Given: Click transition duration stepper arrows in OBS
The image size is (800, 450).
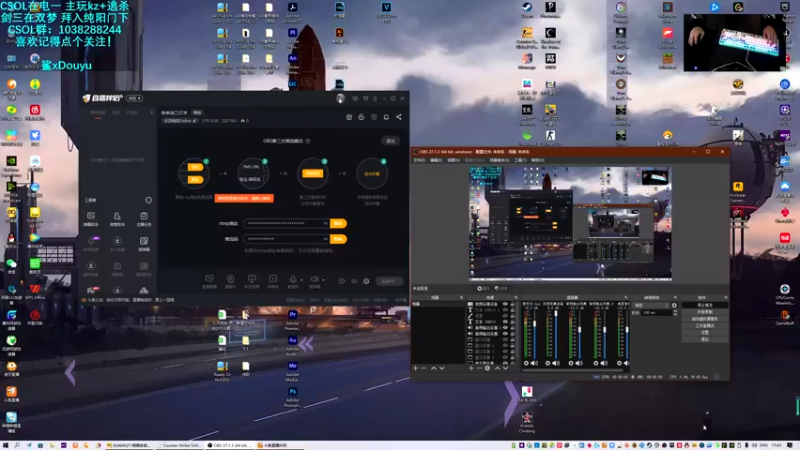Looking at the screenshot, I should coord(675,312).
